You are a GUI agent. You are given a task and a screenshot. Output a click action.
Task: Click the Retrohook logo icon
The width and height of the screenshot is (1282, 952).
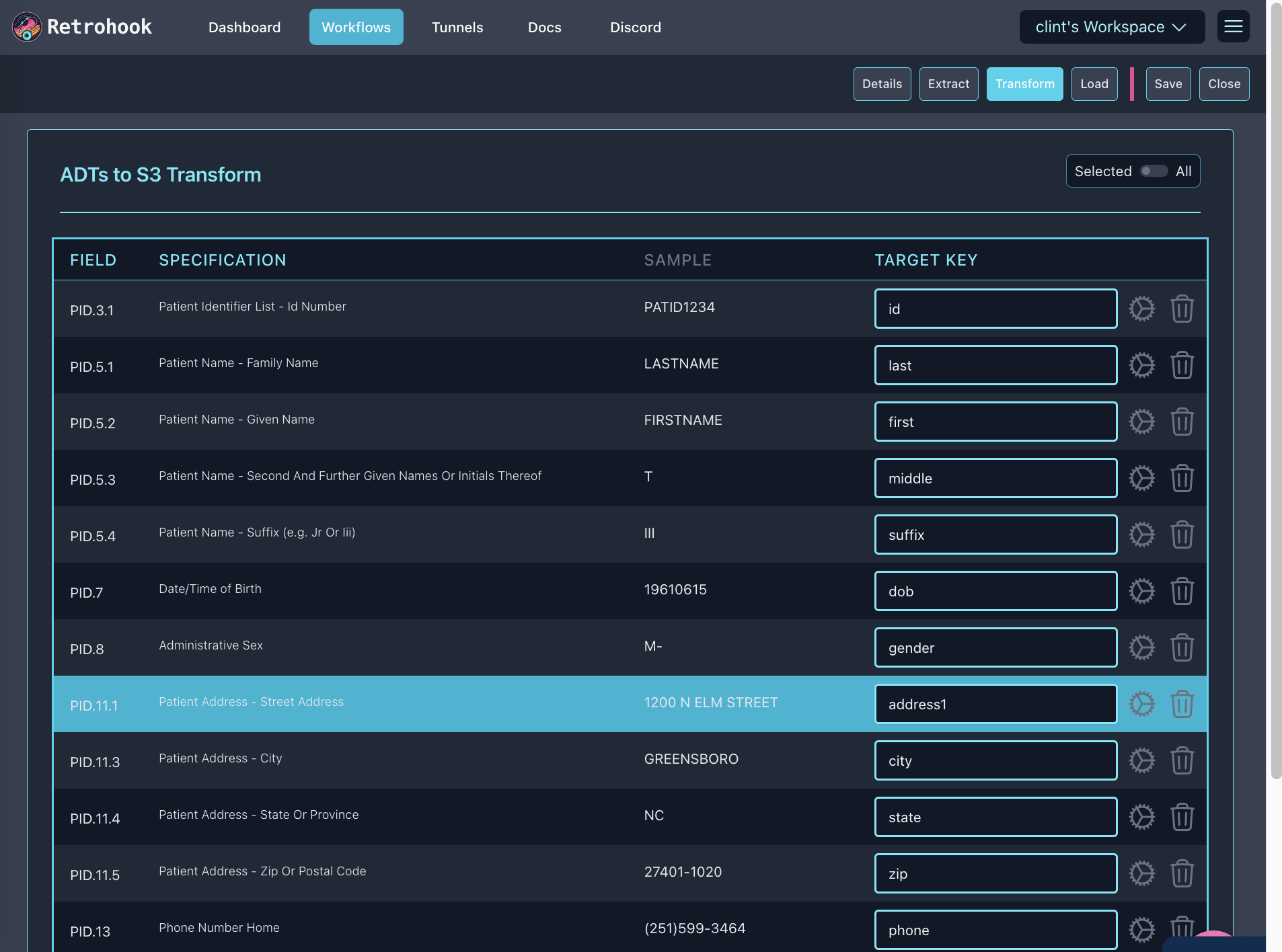(x=27, y=27)
